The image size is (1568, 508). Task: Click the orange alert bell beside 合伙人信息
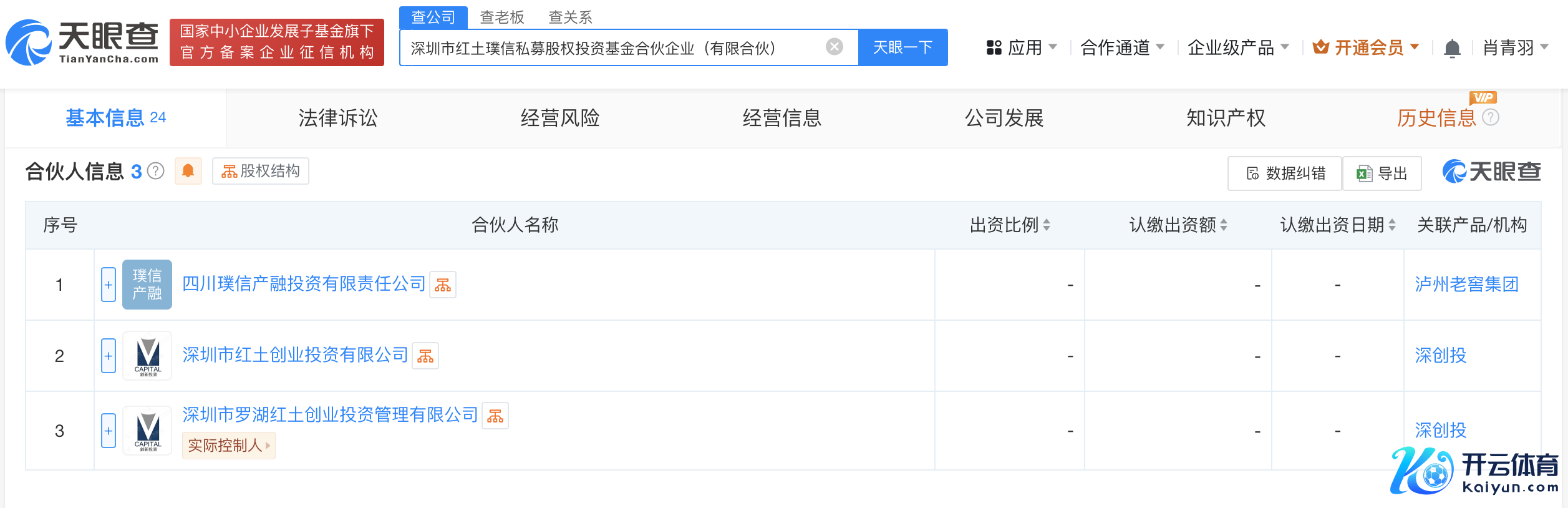pyautogui.click(x=188, y=171)
